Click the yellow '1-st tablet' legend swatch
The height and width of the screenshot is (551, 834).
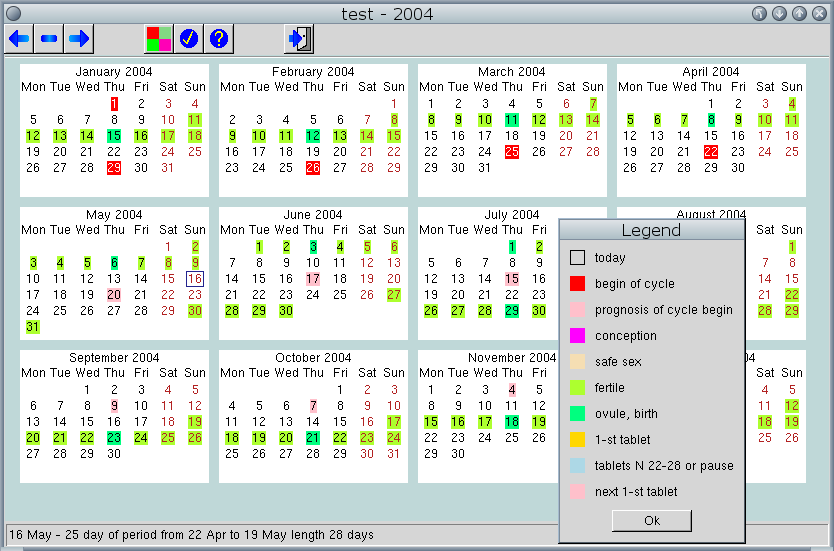point(577,440)
